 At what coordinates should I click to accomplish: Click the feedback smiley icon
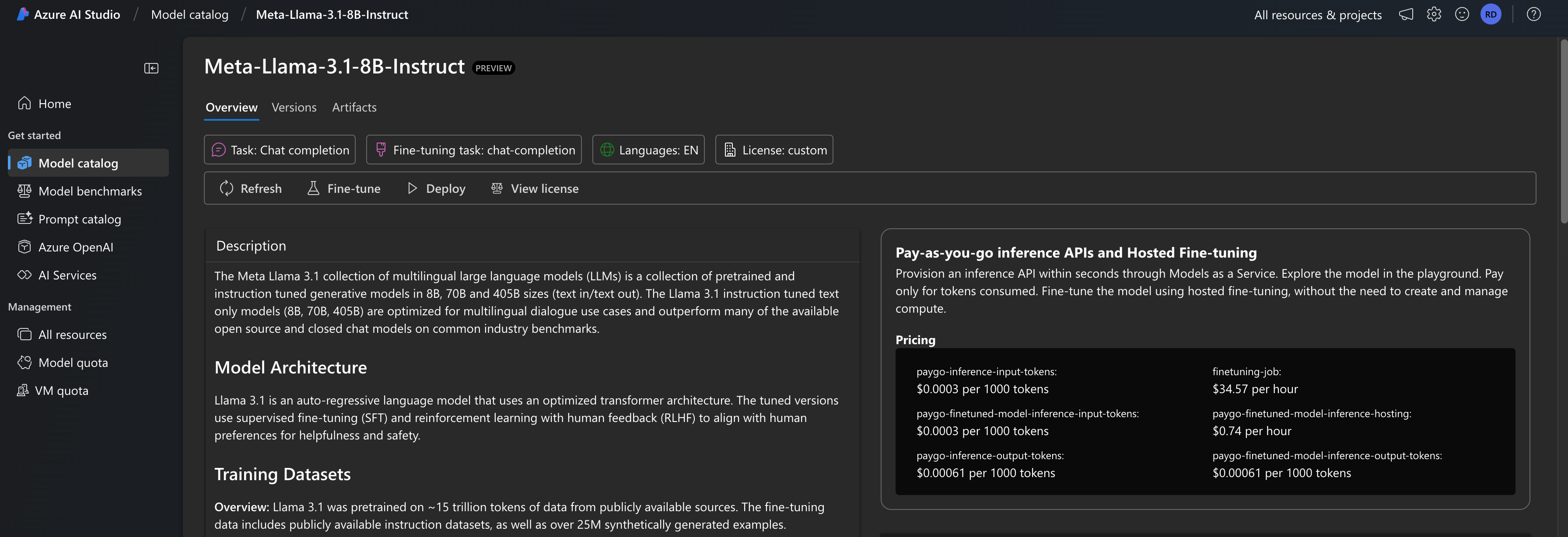tap(1462, 14)
